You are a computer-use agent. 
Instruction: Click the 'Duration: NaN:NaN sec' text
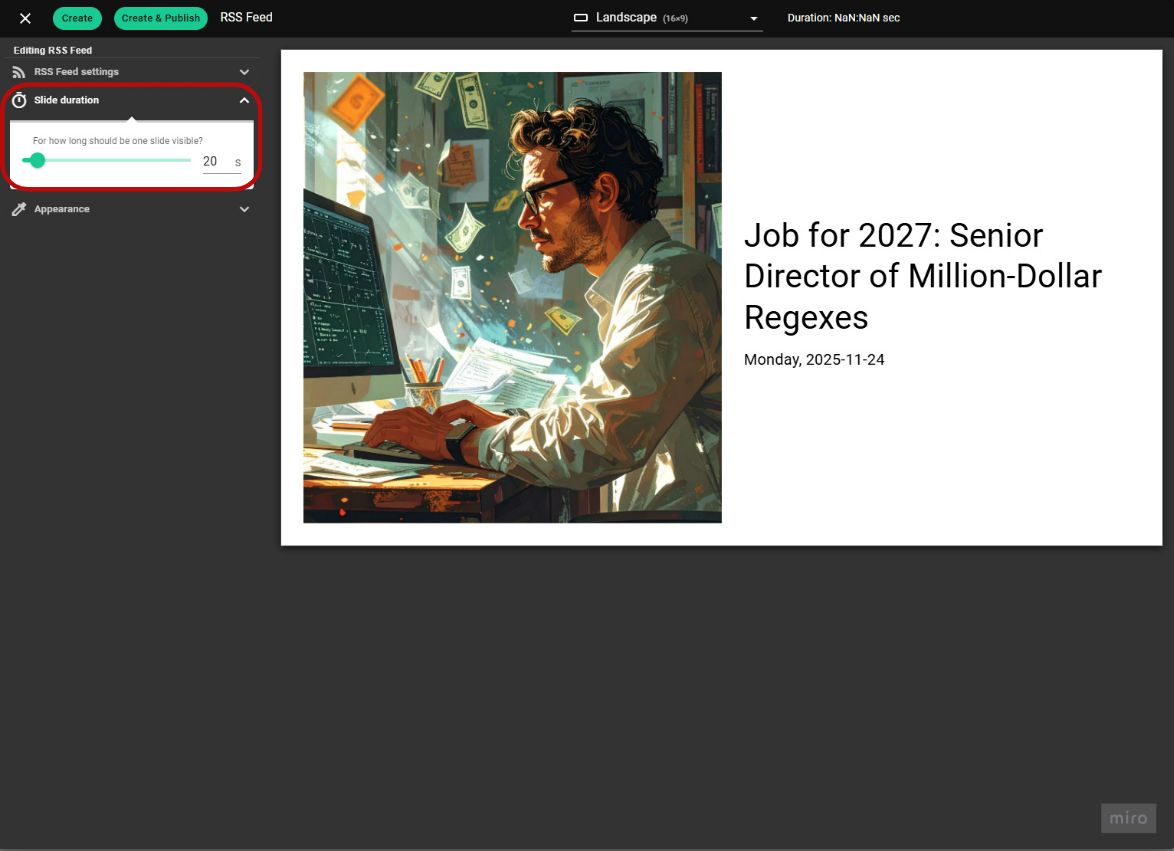point(843,18)
